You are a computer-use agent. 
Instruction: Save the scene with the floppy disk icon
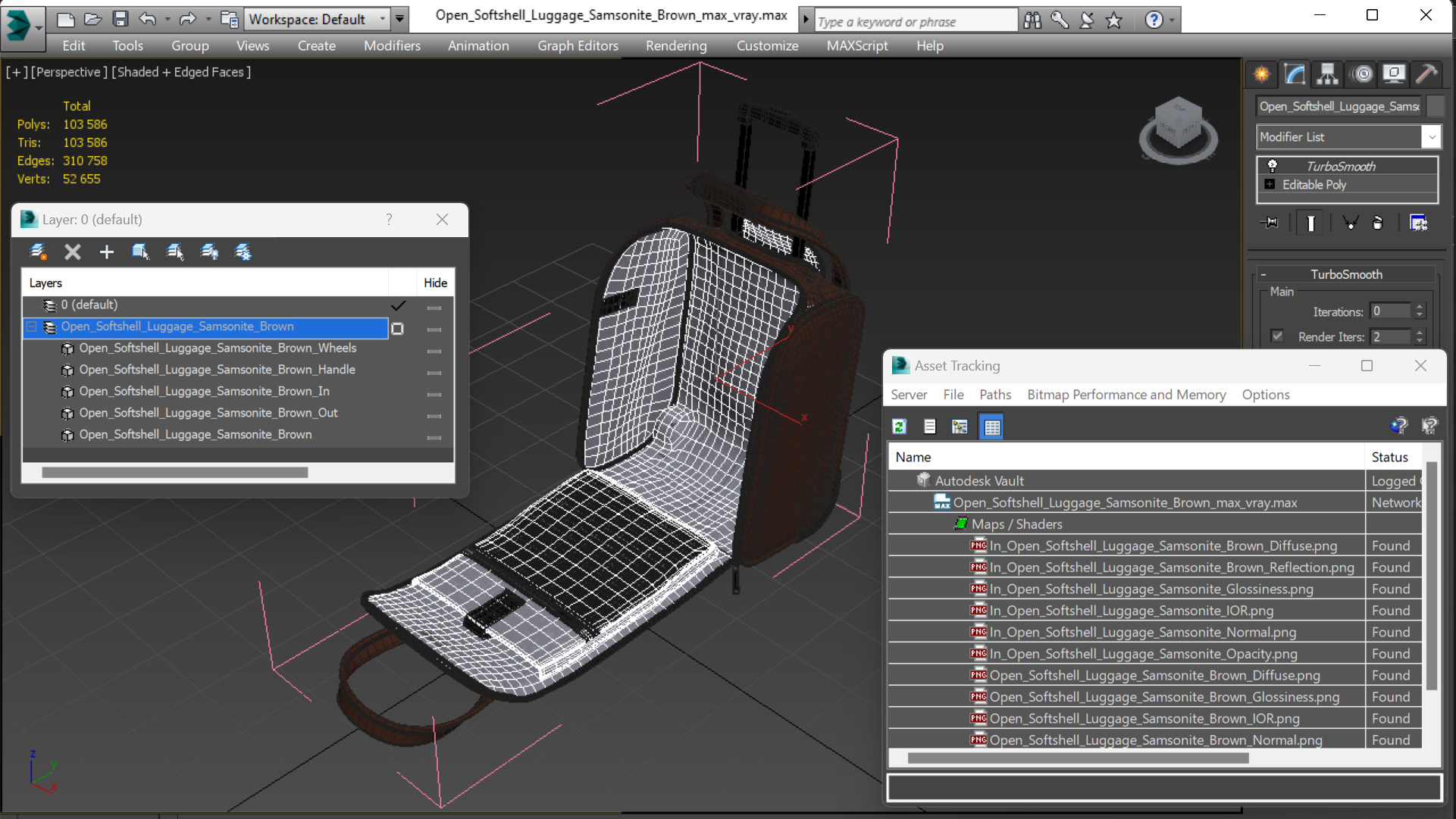coord(121,19)
